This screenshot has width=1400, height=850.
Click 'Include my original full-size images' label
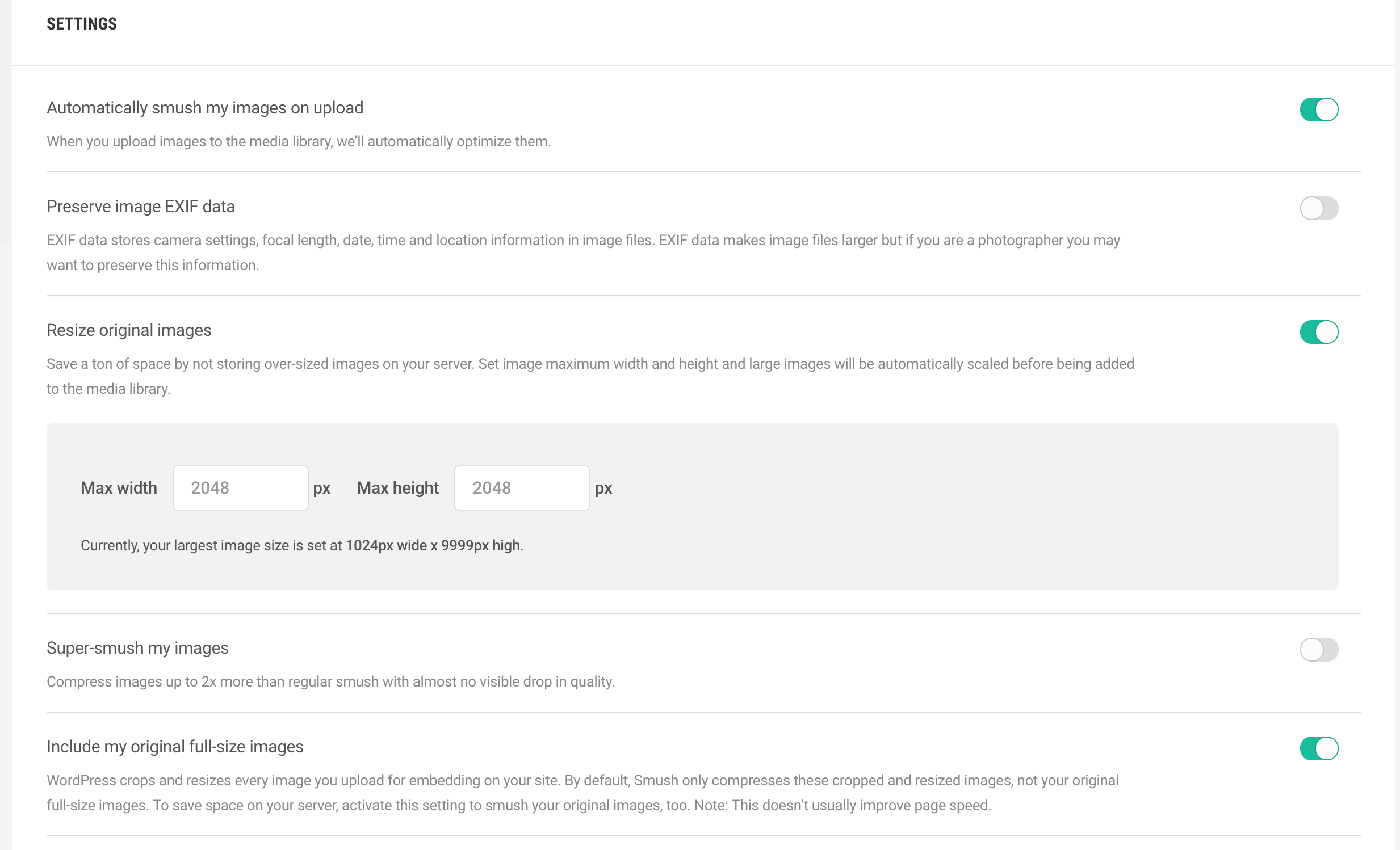click(x=175, y=747)
